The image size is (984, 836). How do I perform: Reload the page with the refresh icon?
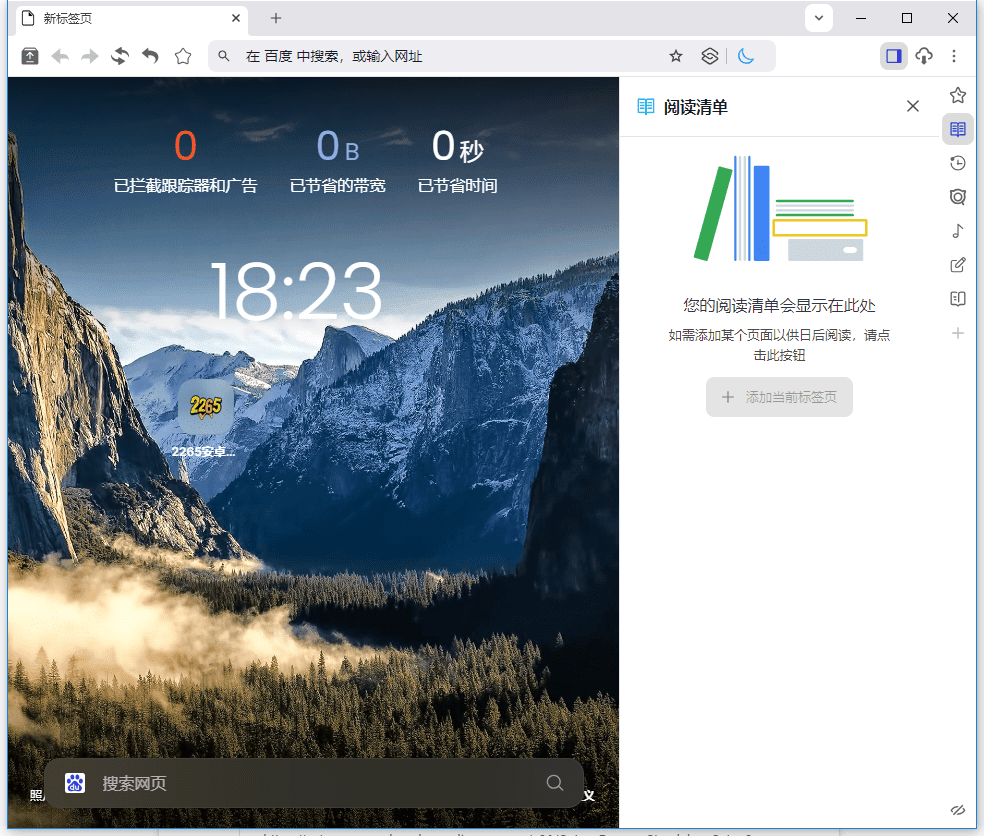(x=119, y=56)
